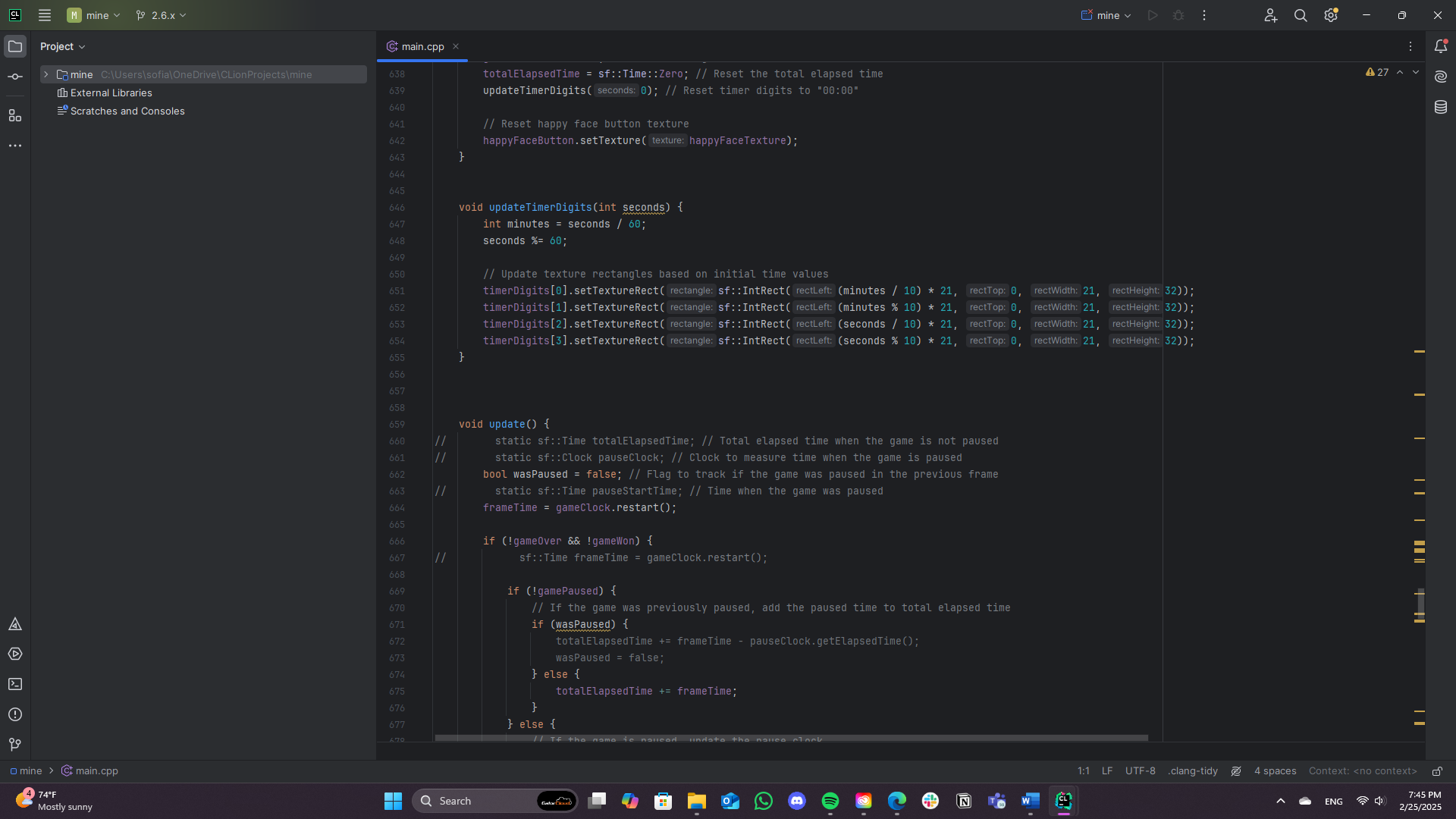Screen dimensions: 1456x819
Task: Toggle the Project tool window folder icon
Action: (x=15, y=46)
